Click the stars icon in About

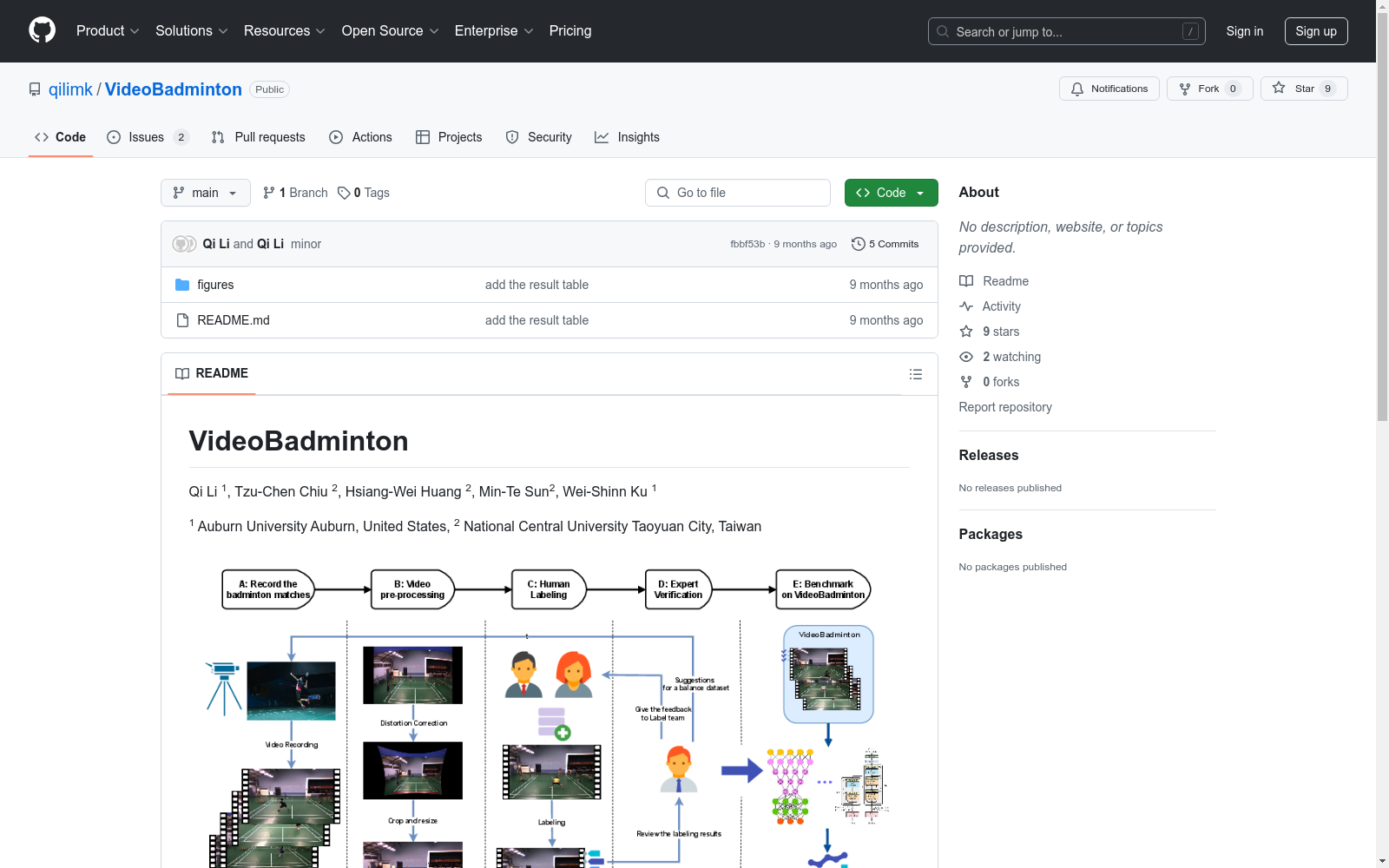pyautogui.click(x=966, y=332)
